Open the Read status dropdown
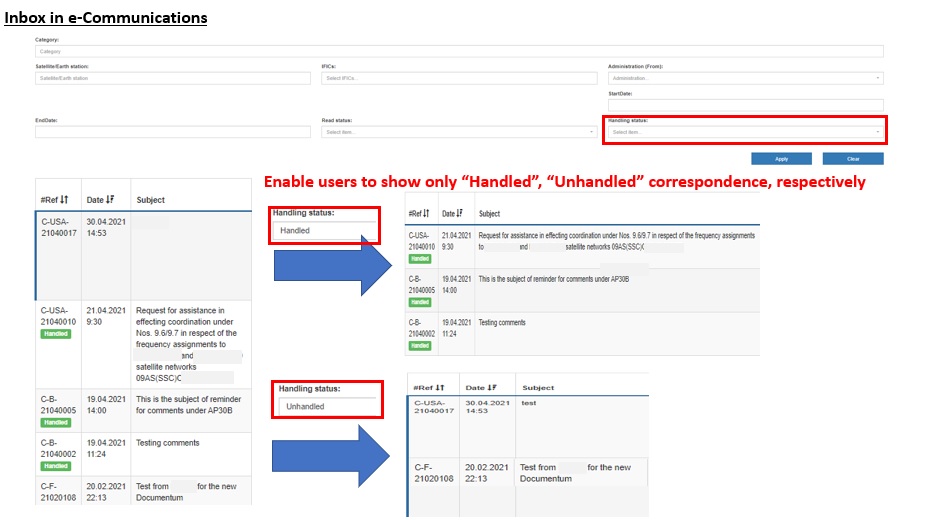 [x=458, y=132]
